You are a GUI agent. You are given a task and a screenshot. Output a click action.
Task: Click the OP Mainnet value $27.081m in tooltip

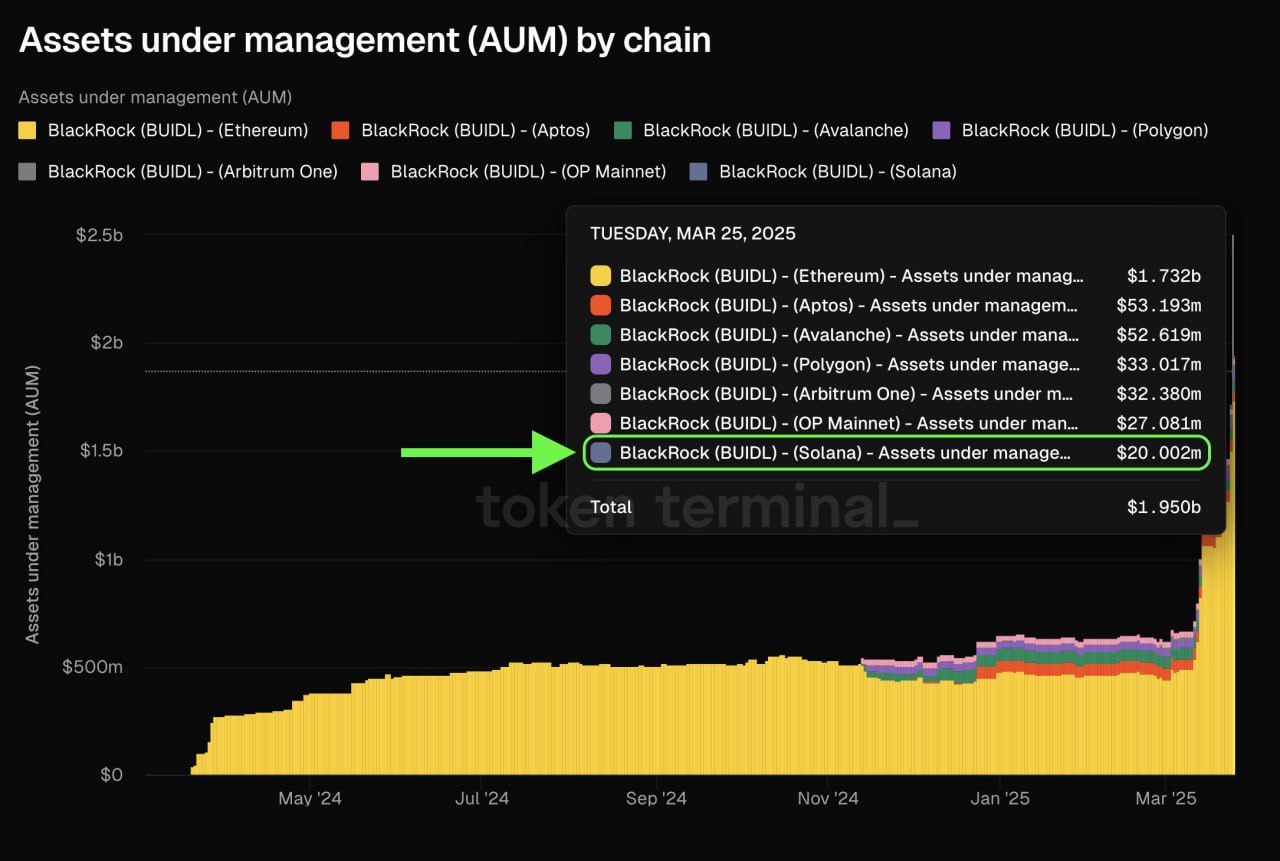(1159, 424)
